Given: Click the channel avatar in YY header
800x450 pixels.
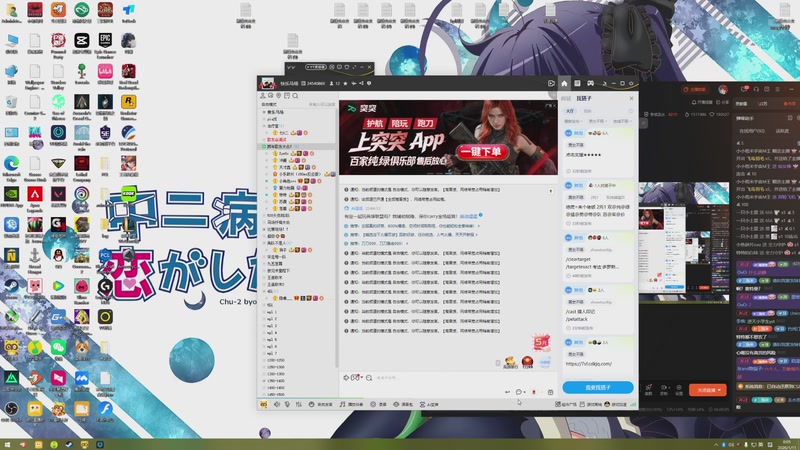Looking at the screenshot, I should click(267, 83).
